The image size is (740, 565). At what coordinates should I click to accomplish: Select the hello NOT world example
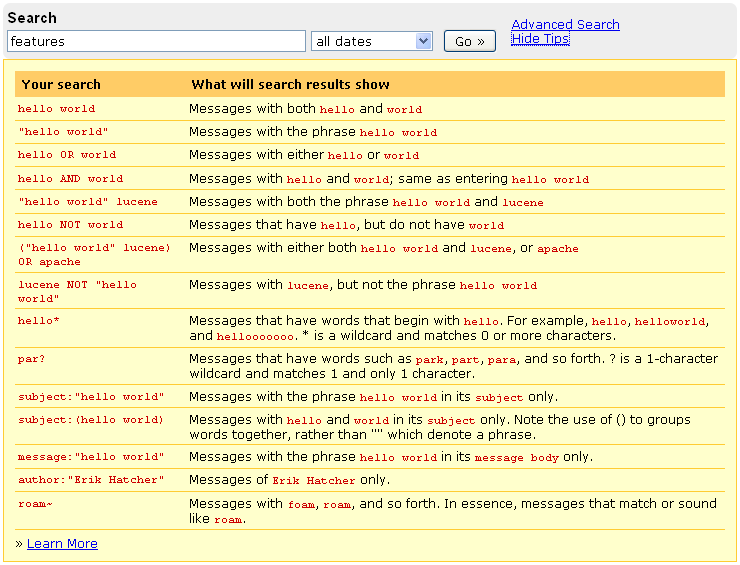70,225
